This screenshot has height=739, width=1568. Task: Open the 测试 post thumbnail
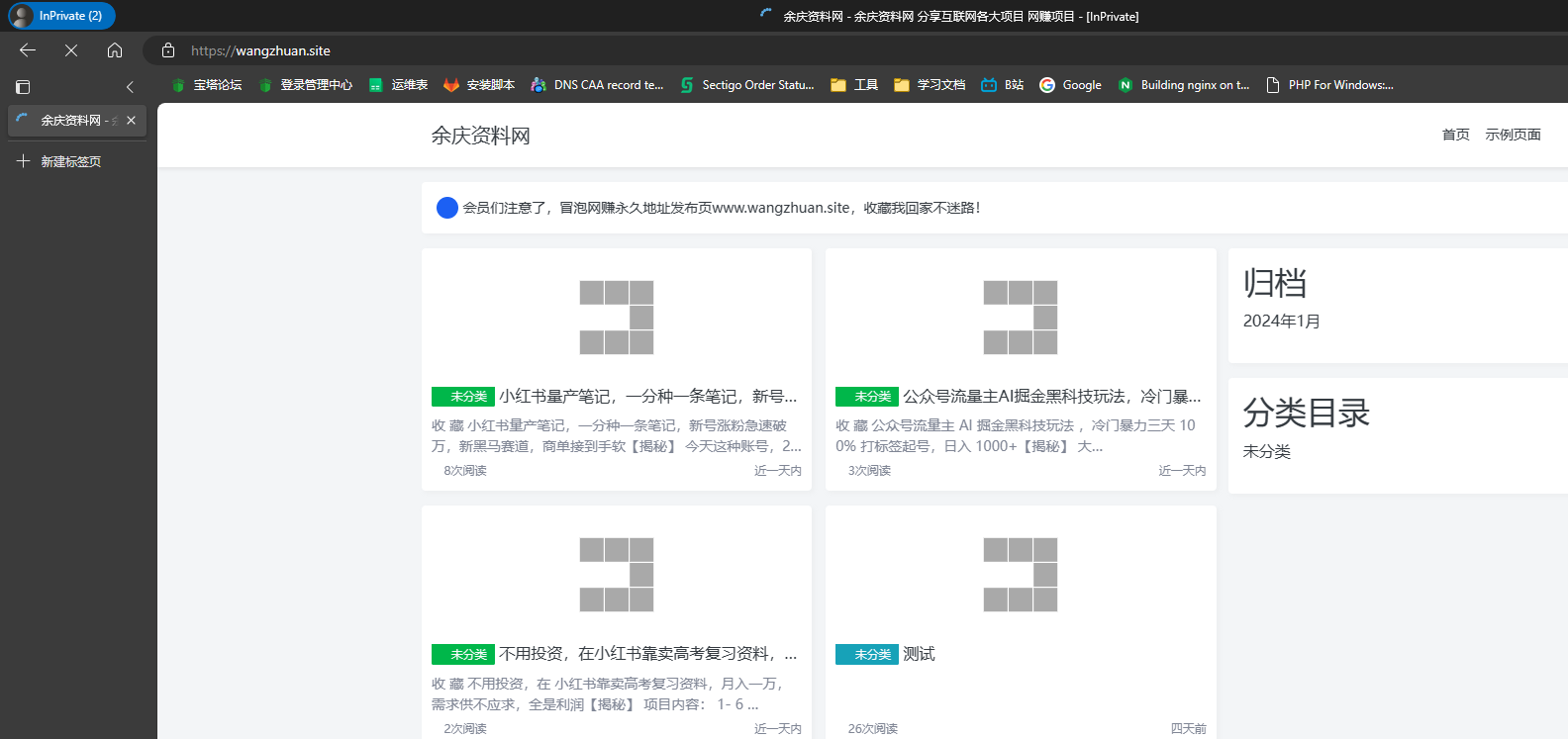(x=1021, y=575)
